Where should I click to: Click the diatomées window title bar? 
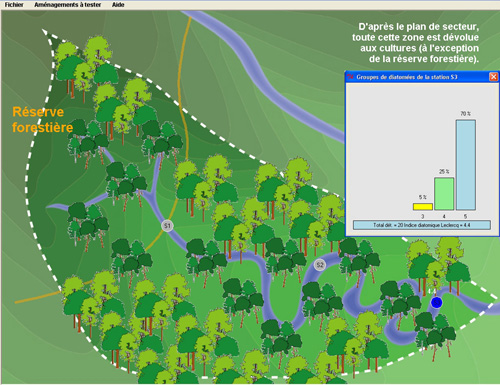[x=417, y=77]
